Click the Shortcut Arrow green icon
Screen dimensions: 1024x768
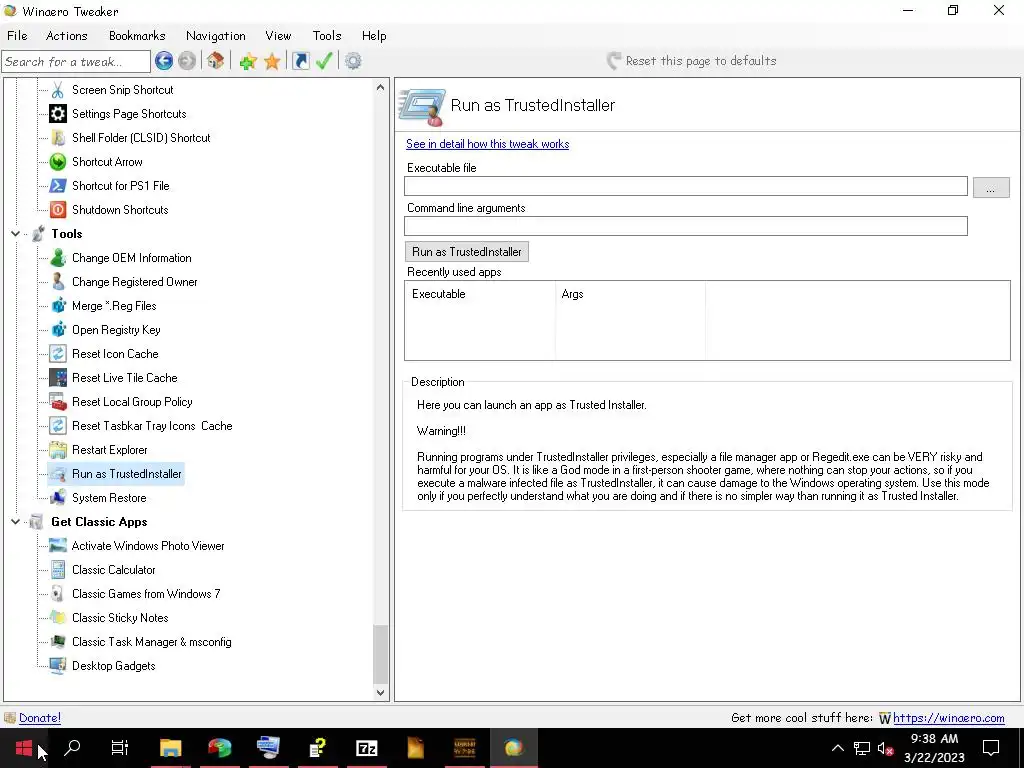click(58, 161)
